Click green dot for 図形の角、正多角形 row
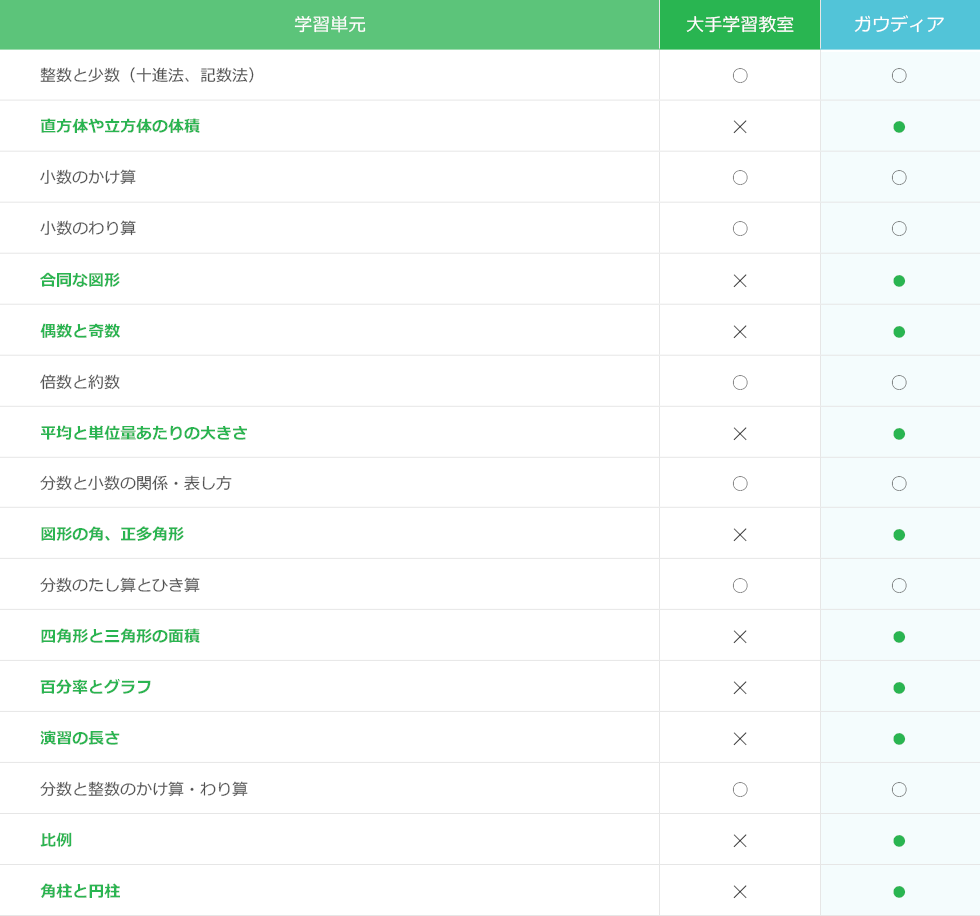The height and width of the screenshot is (916, 980). click(899, 535)
